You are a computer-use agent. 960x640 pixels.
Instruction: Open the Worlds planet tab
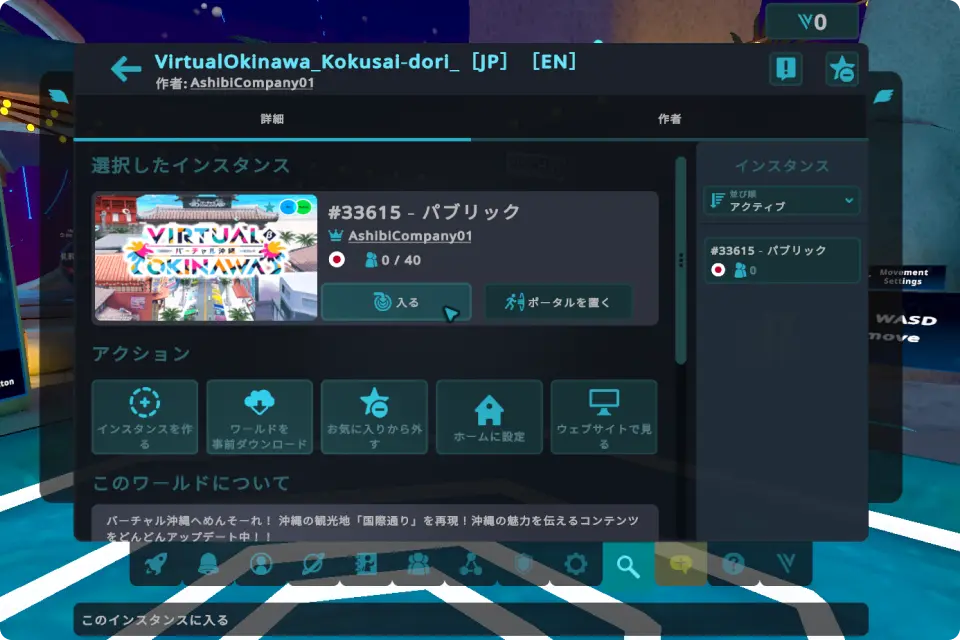point(313,563)
